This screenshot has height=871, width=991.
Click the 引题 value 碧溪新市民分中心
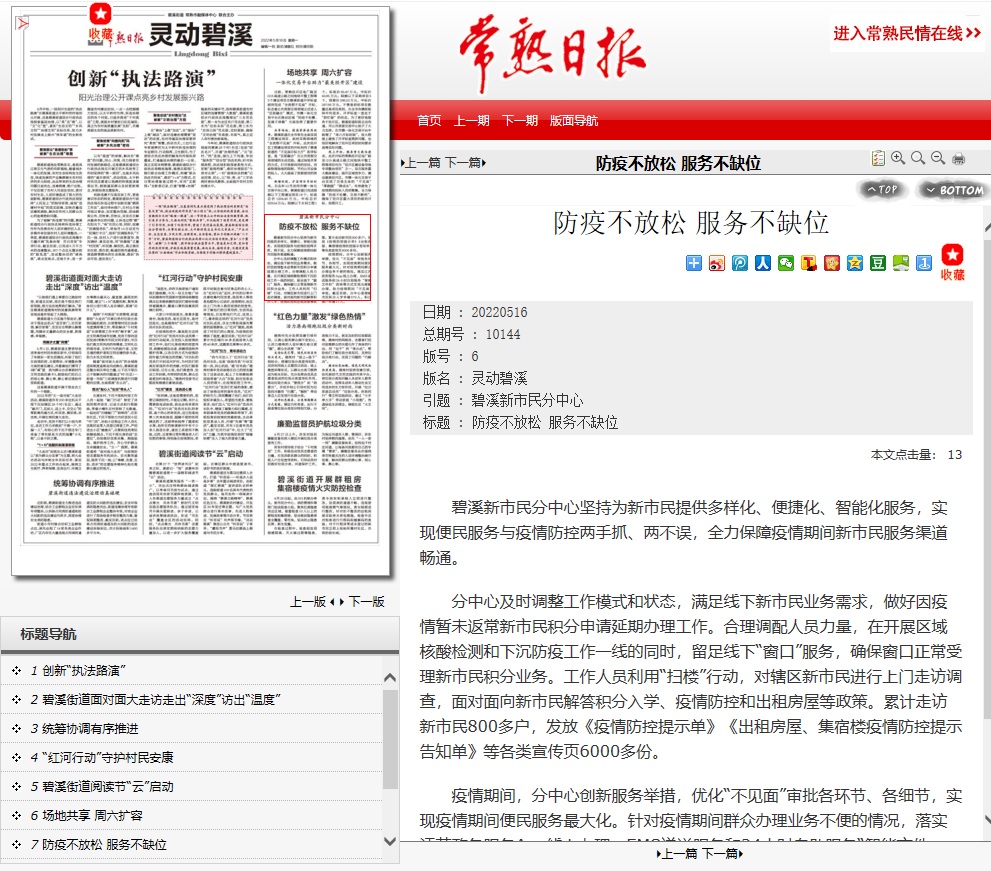point(527,401)
